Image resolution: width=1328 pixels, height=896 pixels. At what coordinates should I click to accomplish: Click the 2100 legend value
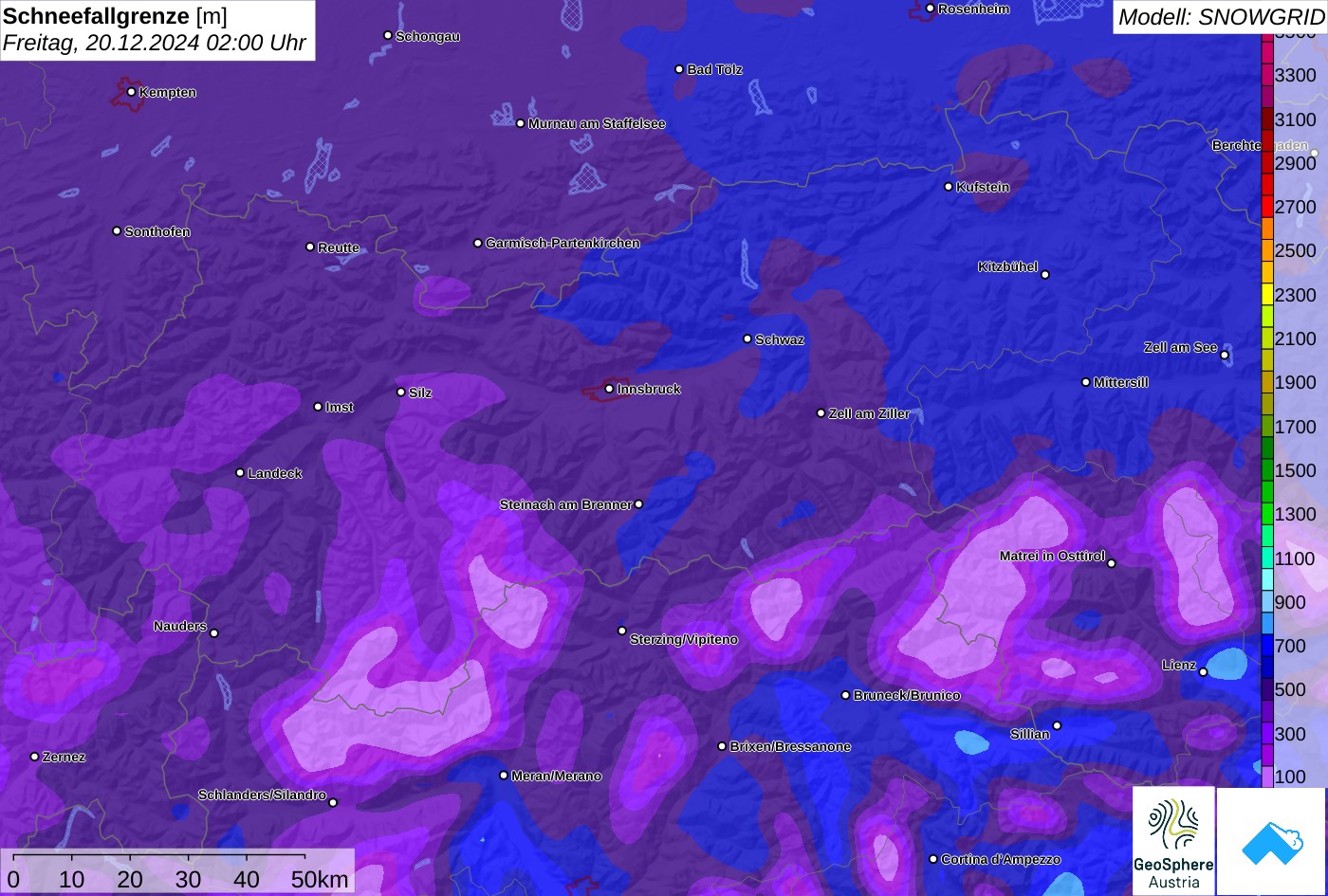click(x=1296, y=338)
